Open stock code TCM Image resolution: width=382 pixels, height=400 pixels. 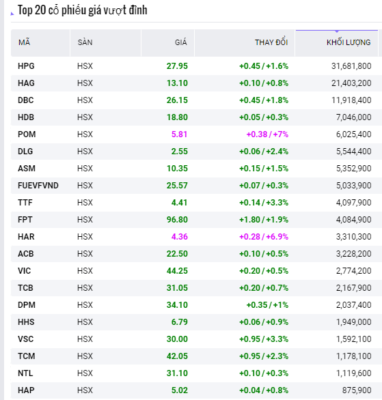tap(26, 356)
